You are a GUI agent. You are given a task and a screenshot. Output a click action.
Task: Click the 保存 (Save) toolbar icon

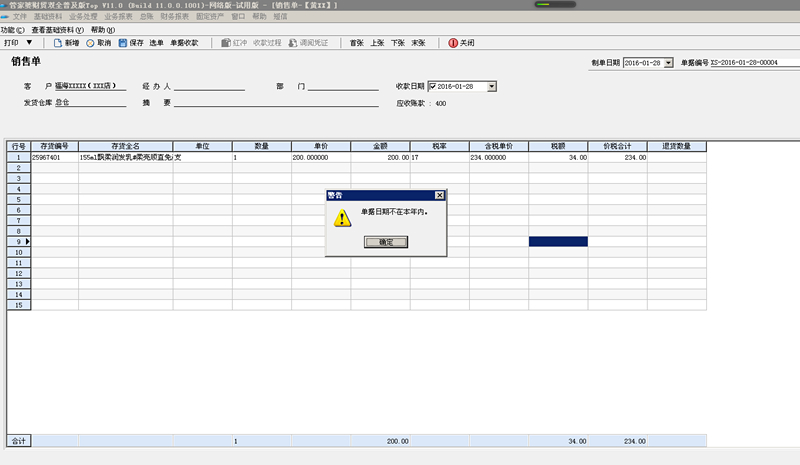(123, 44)
